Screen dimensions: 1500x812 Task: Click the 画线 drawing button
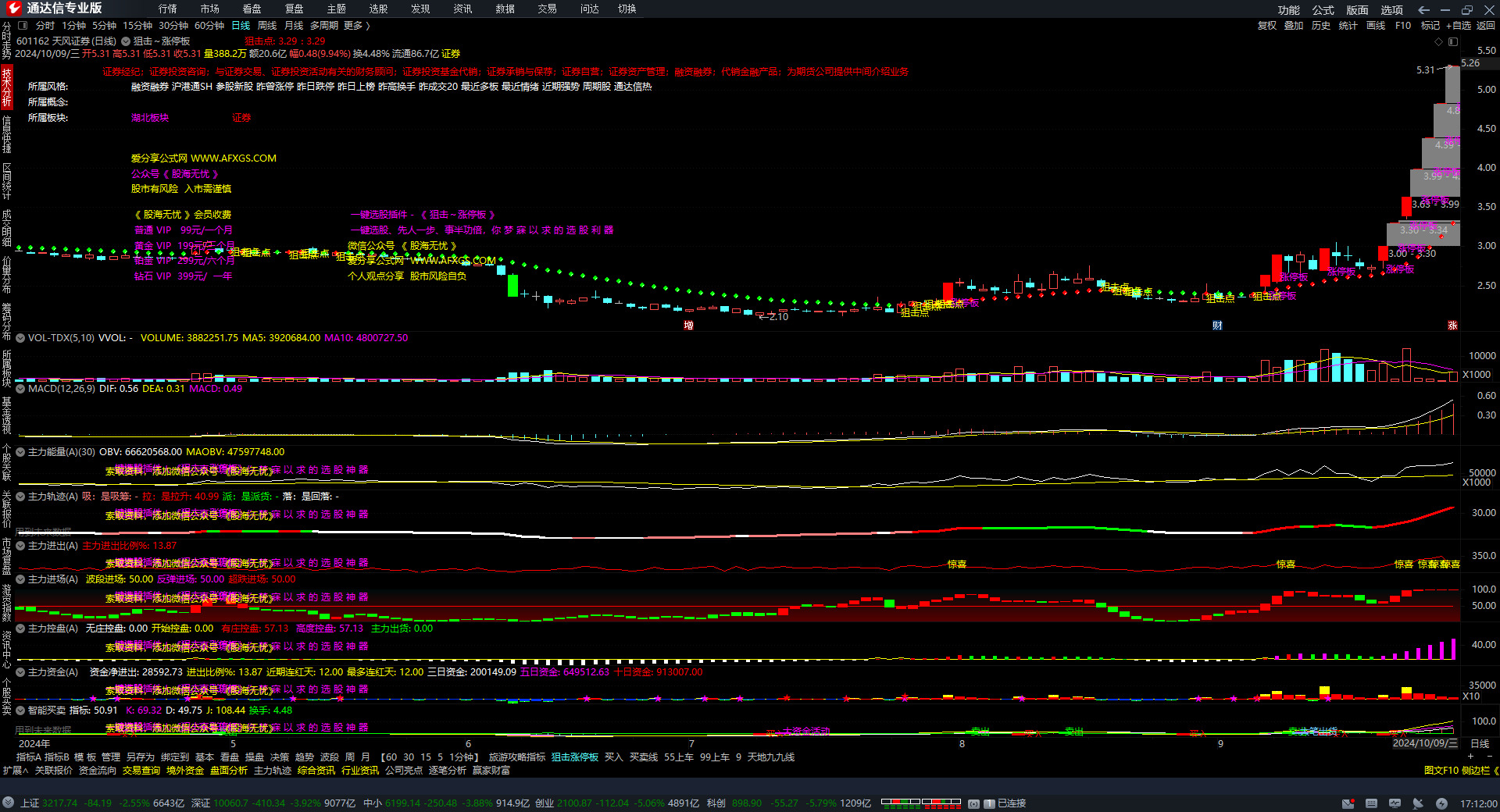(1376, 26)
